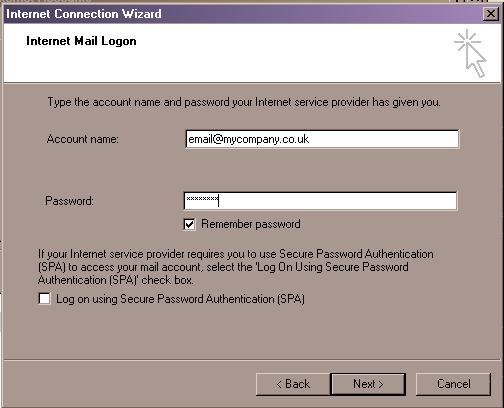Go to the previous step with Back
Viewport: 504px width, 408px height.
click(293, 384)
